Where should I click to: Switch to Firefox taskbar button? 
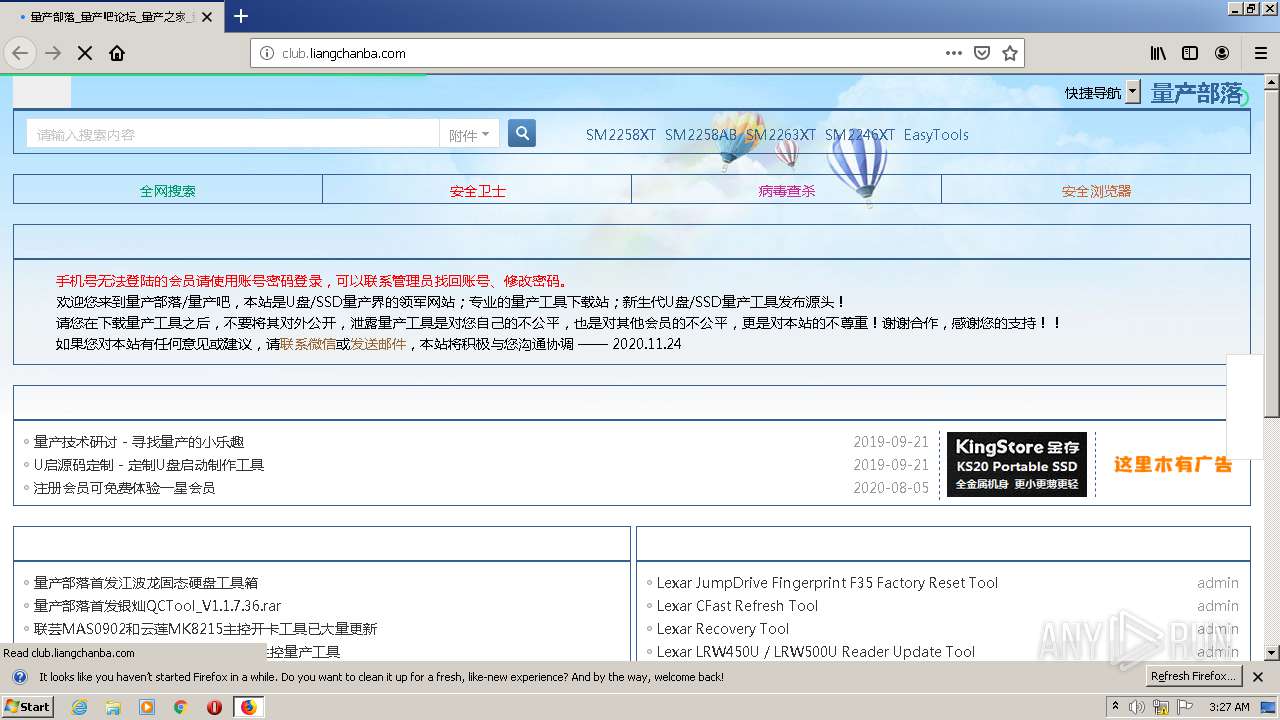248,706
